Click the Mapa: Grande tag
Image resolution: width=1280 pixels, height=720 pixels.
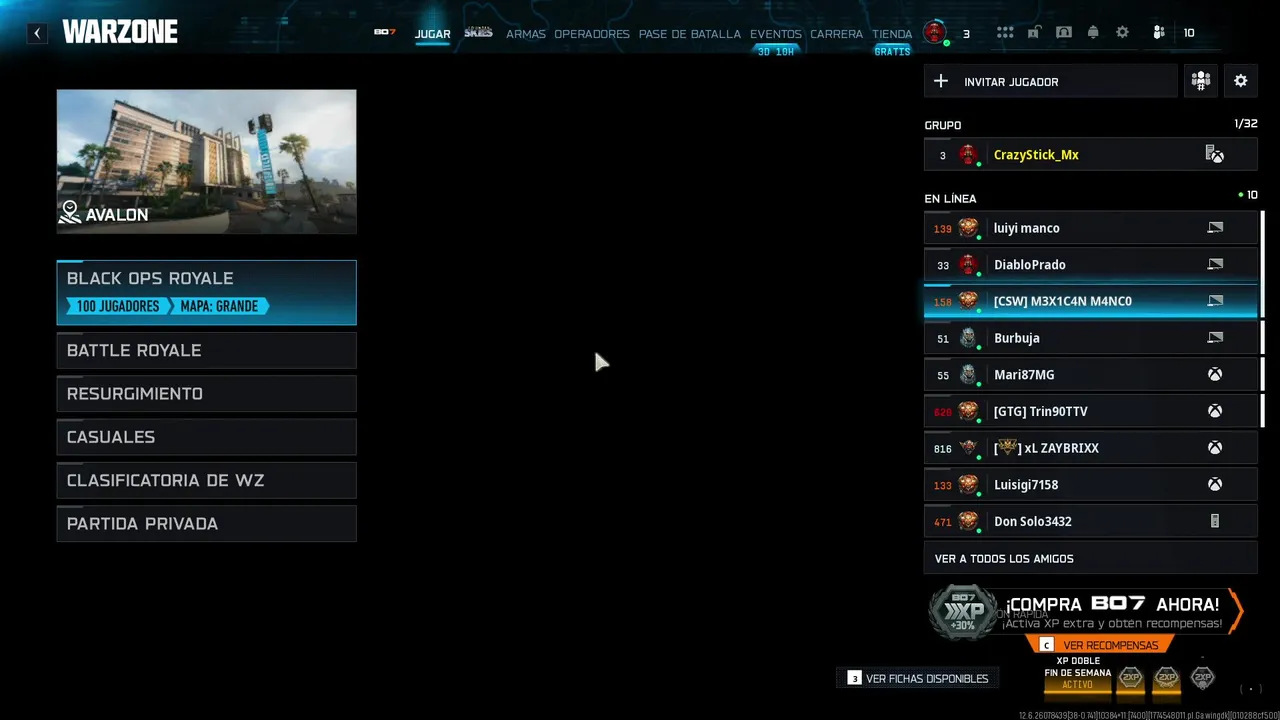(x=219, y=306)
